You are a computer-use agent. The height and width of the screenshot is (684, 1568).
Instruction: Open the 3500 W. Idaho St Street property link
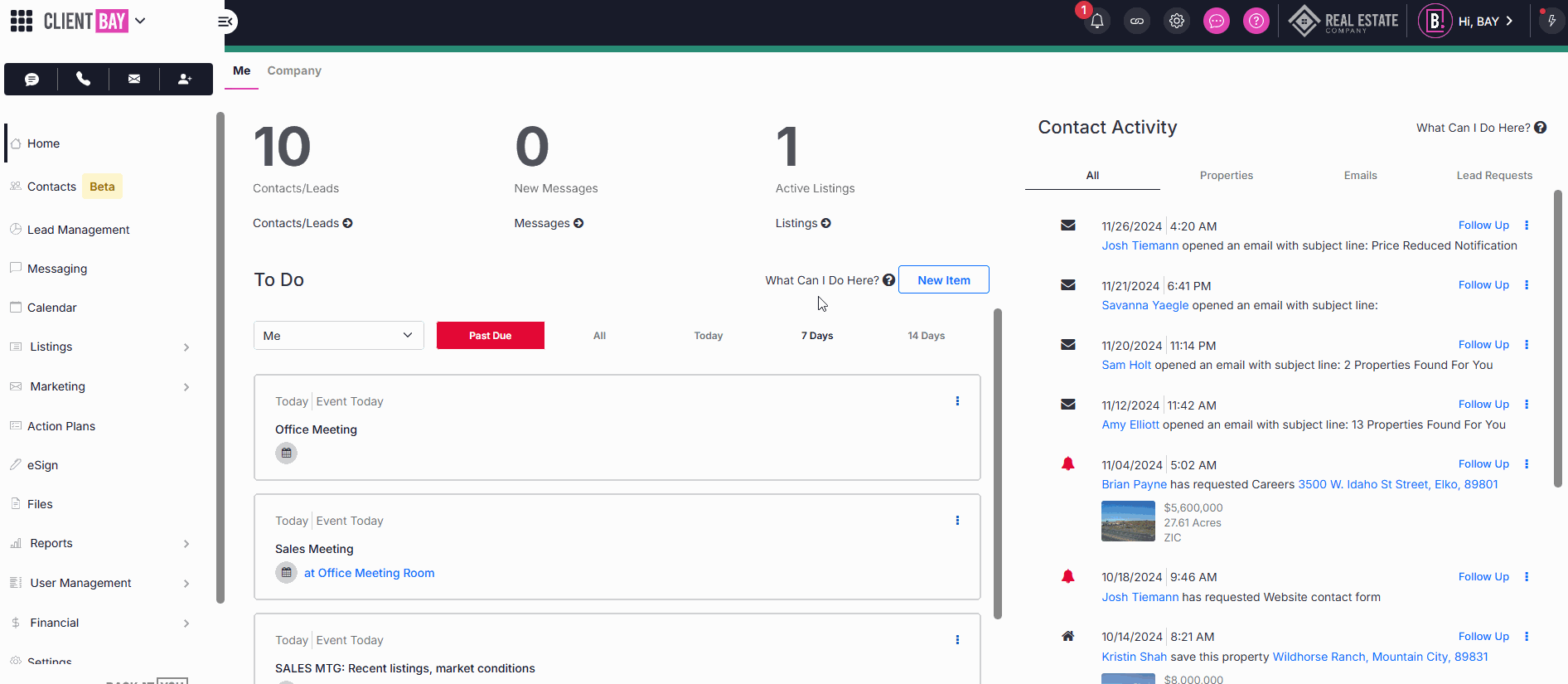tap(1398, 484)
